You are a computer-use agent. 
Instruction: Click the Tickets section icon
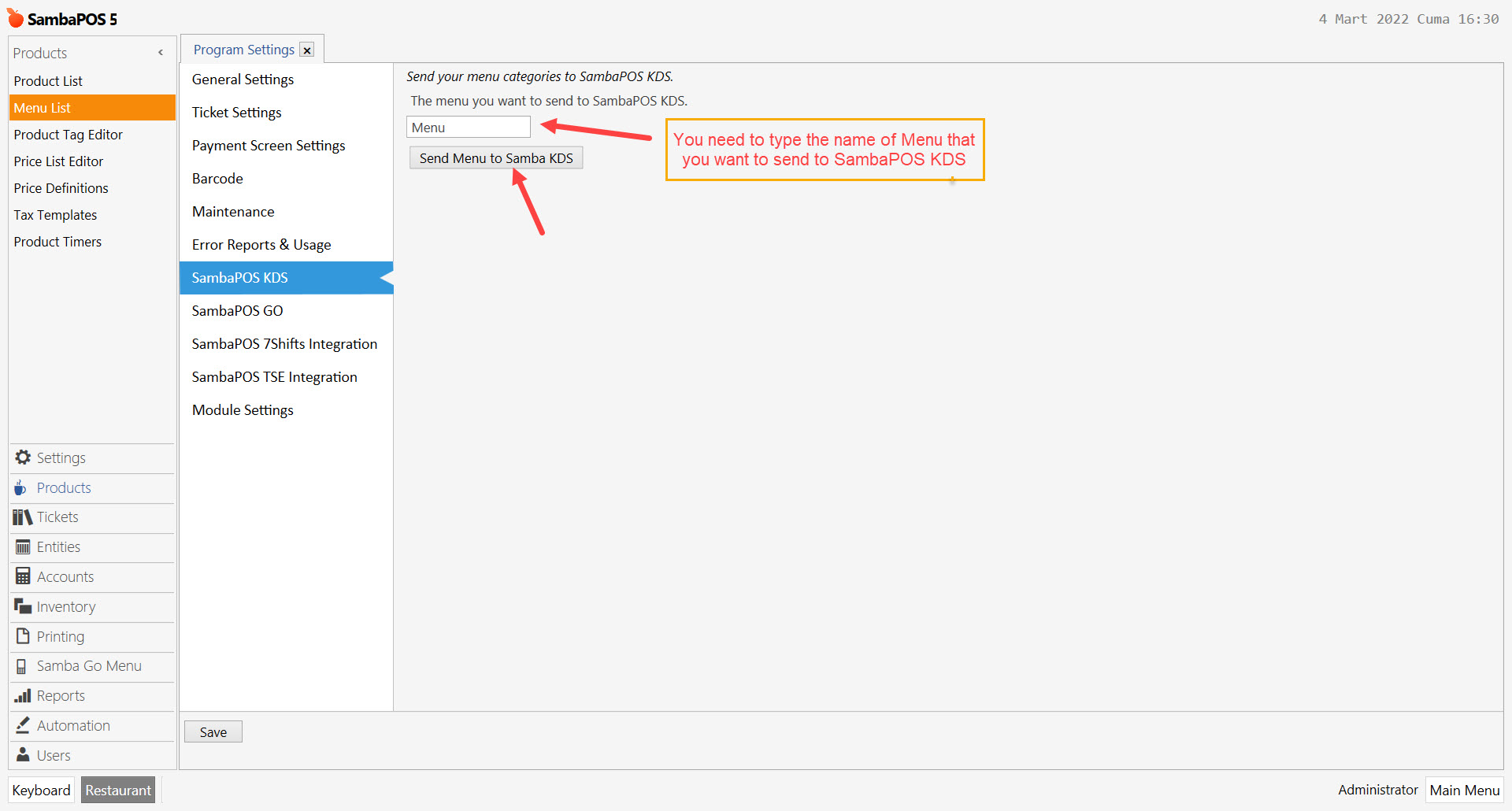click(x=21, y=517)
